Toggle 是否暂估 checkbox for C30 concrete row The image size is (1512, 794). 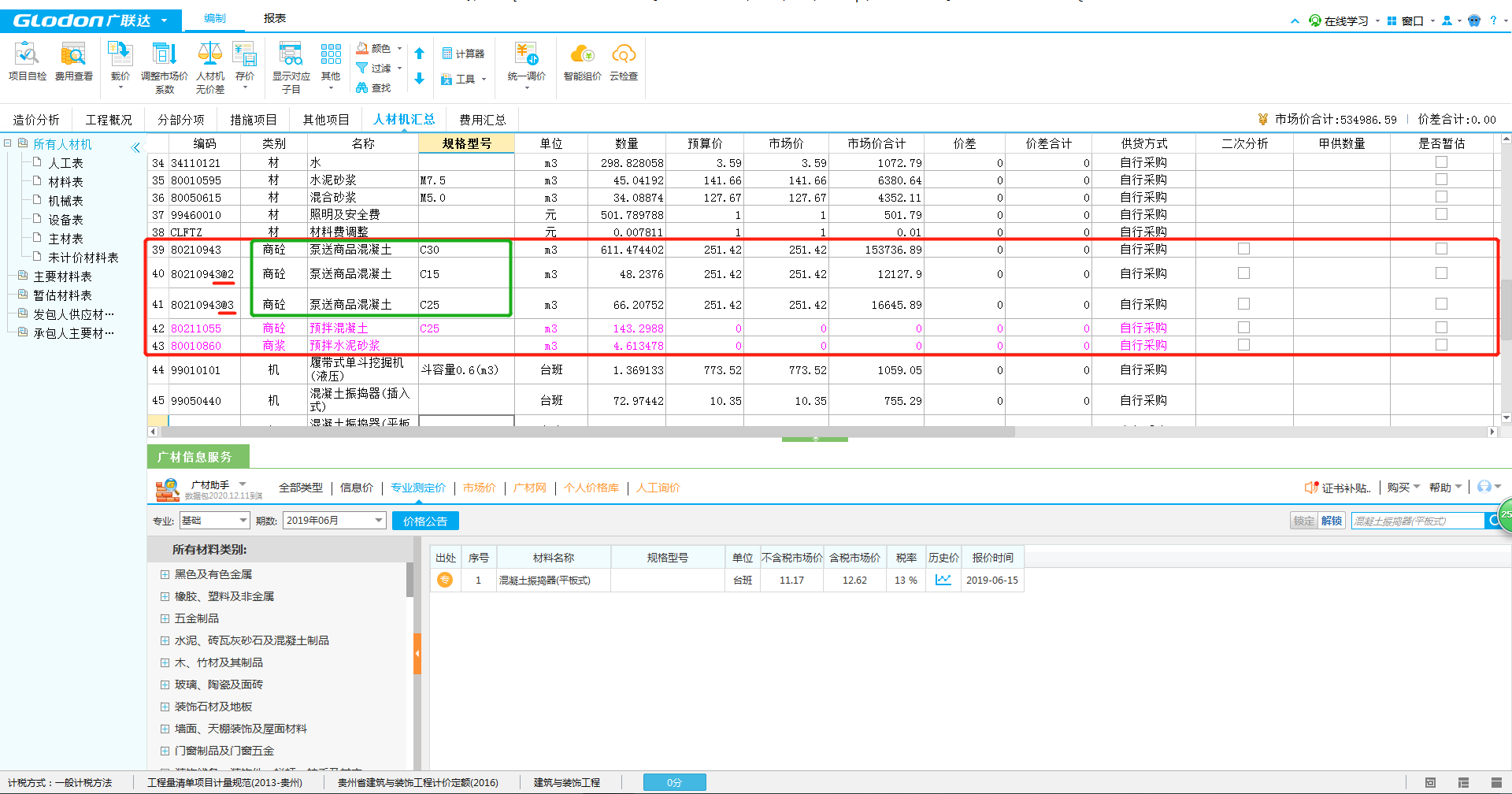(x=1441, y=248)
